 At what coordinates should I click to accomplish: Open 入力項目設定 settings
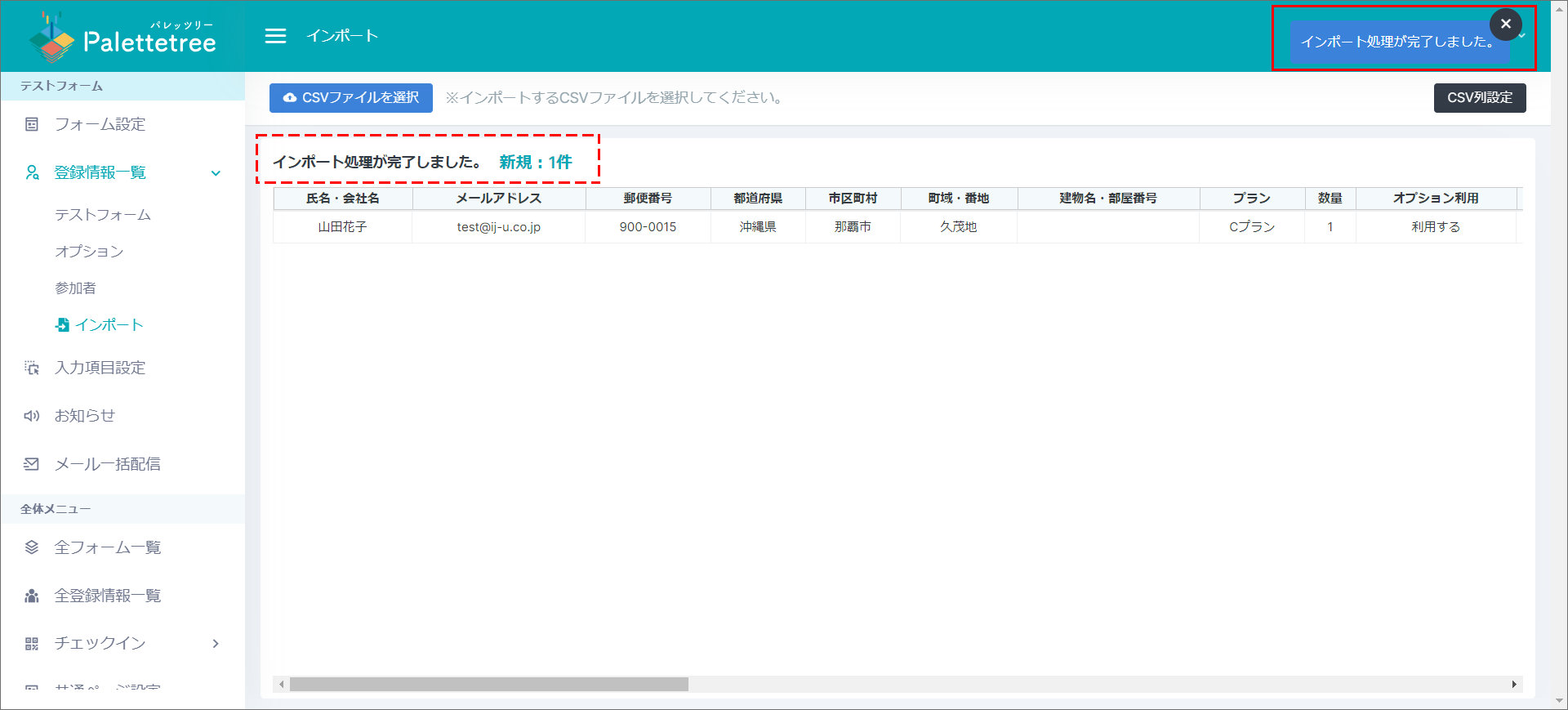pos(100,368)
